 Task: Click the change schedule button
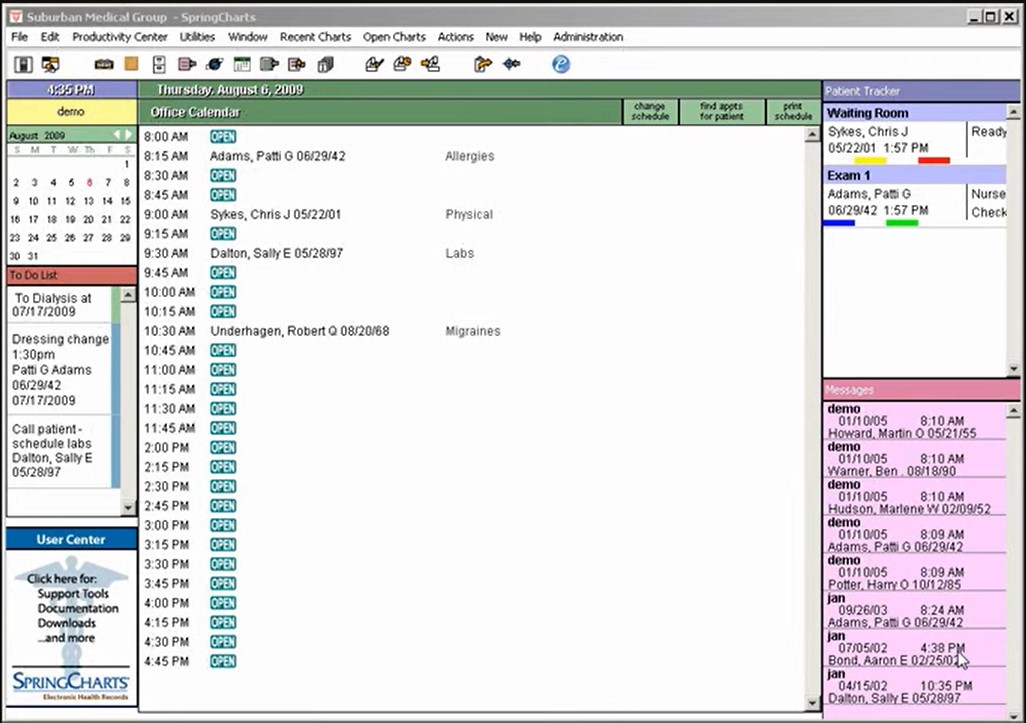point(650,110)
